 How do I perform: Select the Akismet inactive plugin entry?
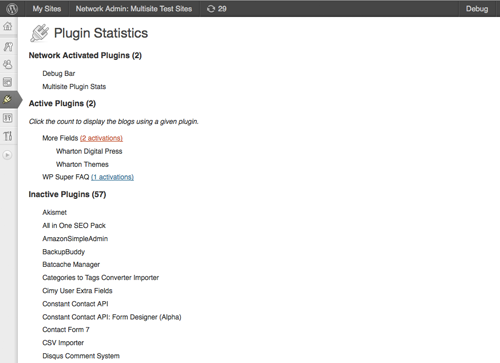tap(54, 212)
